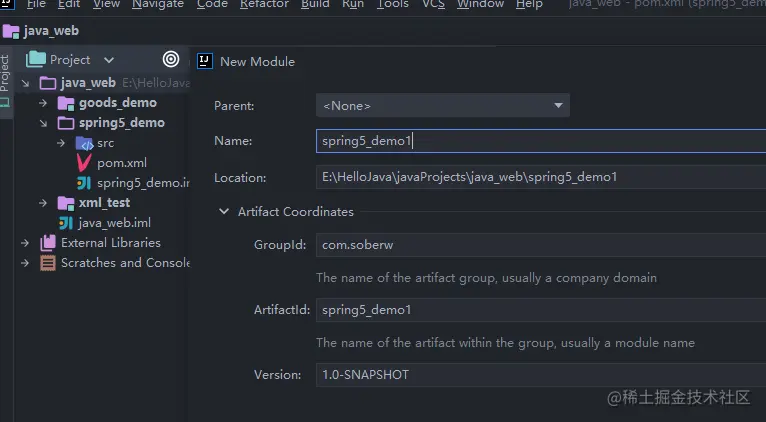Open the Navigate menu

click(x=158, y=4)
